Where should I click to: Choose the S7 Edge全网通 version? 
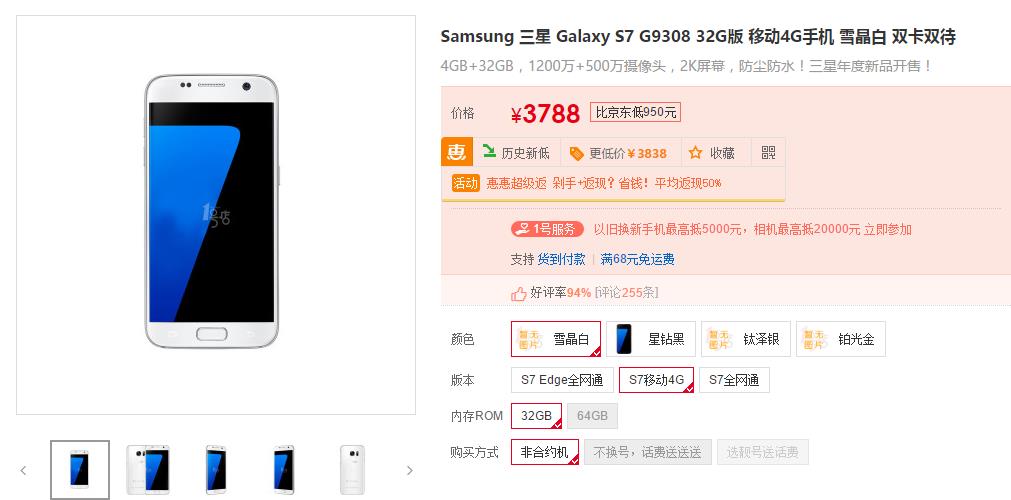coord(562,380)
